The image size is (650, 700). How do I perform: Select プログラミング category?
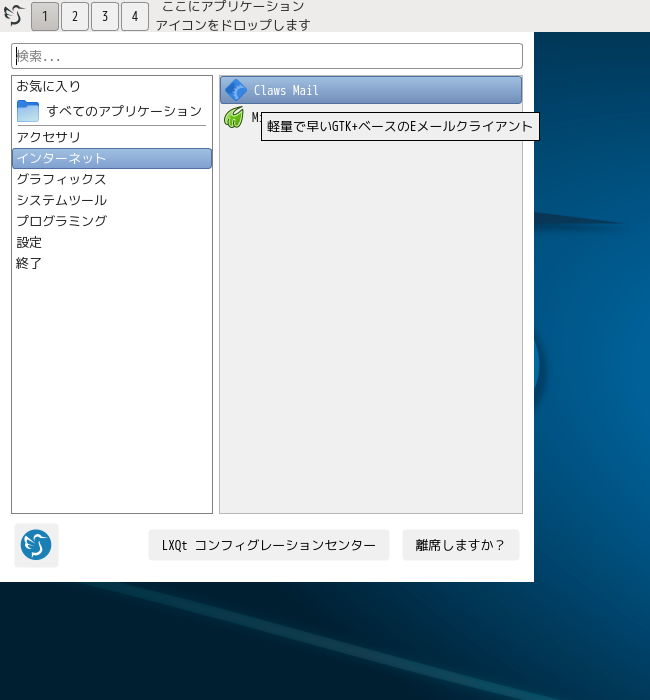[112, 221]
